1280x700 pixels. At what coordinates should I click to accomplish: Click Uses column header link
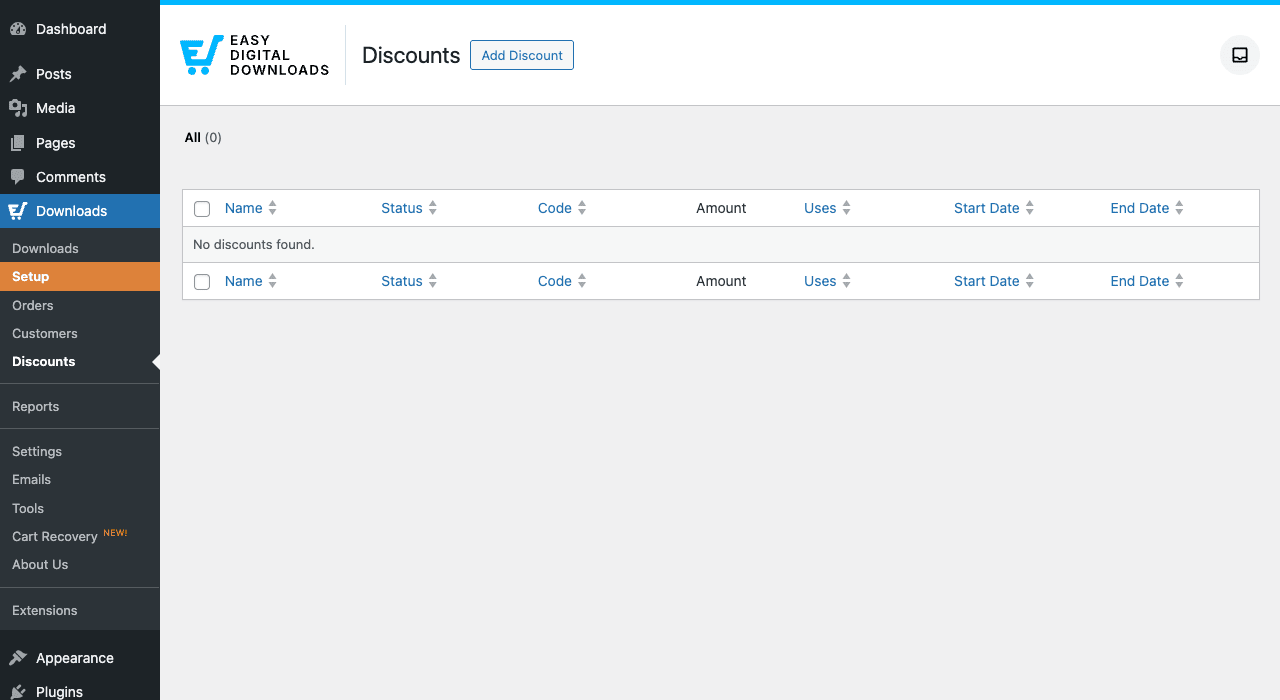point(820,208)
